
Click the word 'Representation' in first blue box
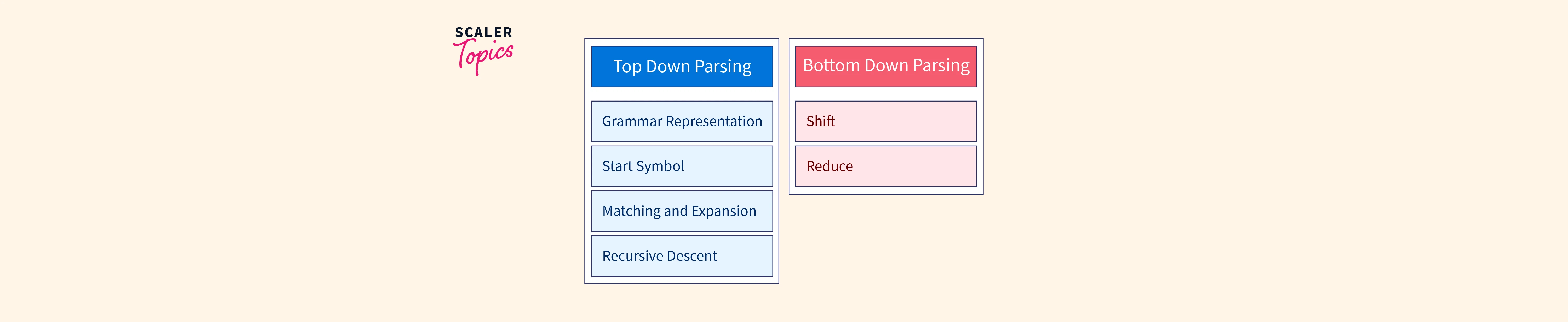[x=714, y=122]
